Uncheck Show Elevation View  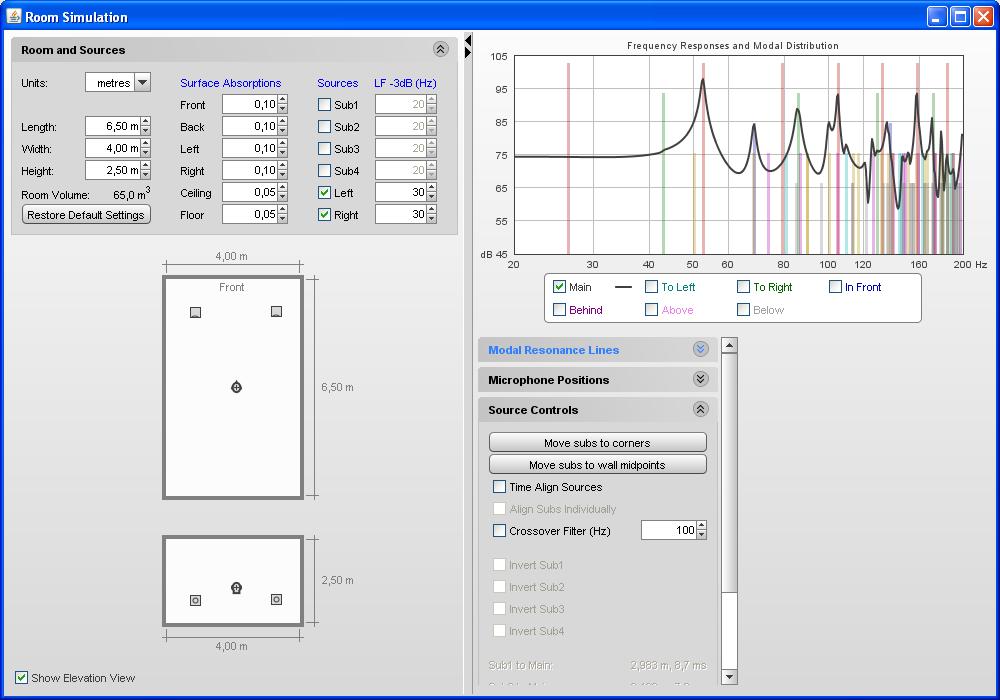pos(22,678)
